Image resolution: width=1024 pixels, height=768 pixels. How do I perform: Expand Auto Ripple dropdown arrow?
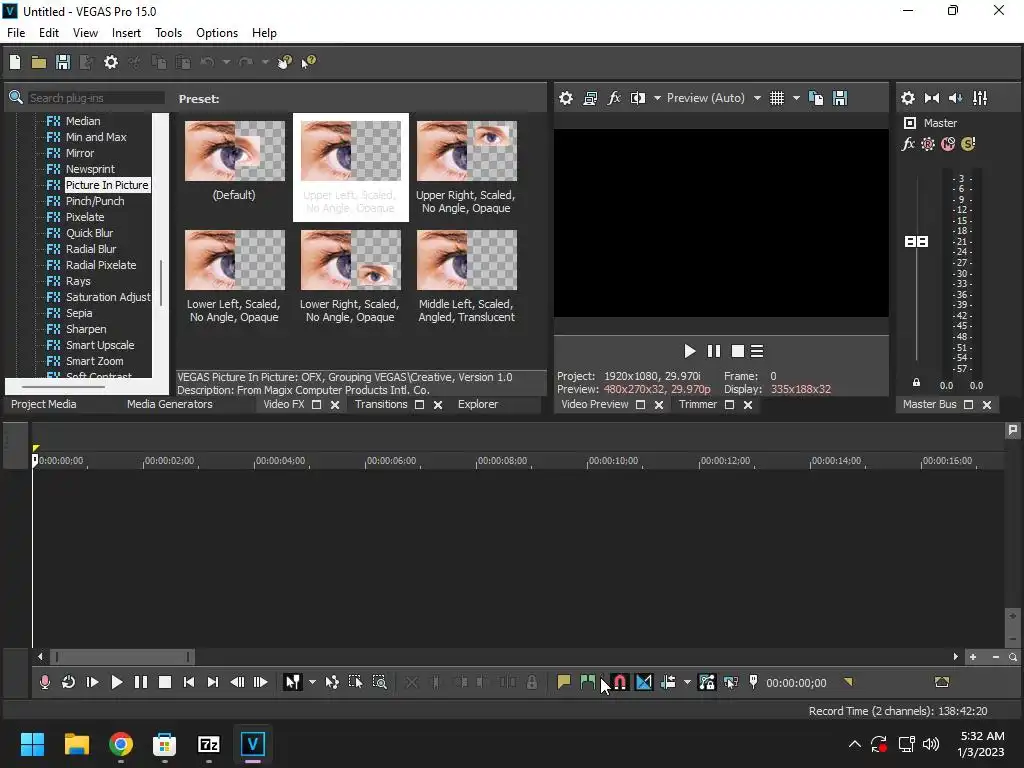[687, 682]
